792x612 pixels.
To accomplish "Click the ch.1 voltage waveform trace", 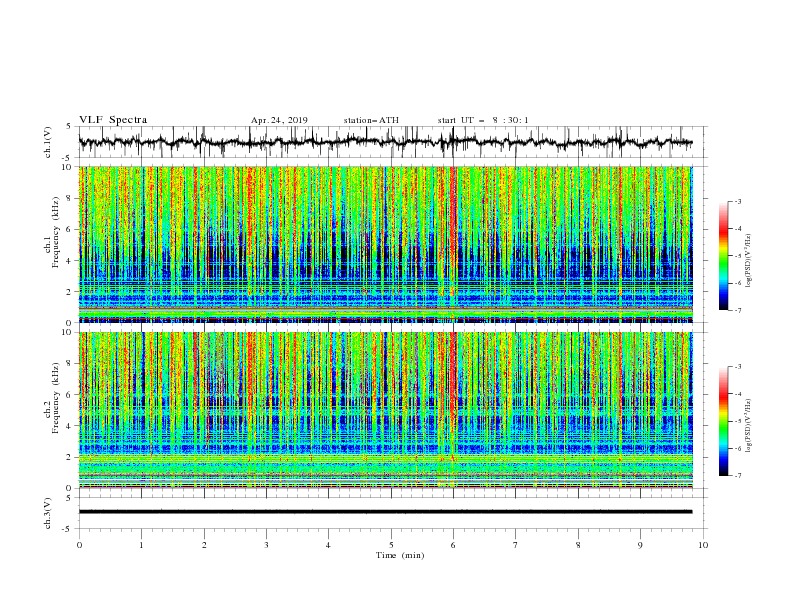I will pyautogui.click(x=385, y=142).
